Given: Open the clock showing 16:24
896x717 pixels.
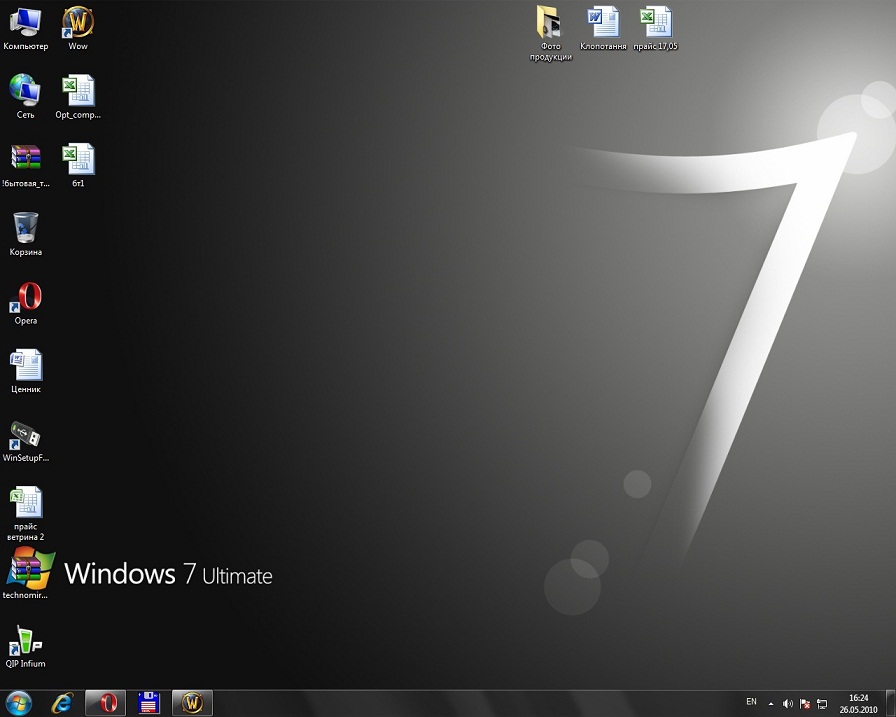Looking at the screenshot, I should click(858, 703).
